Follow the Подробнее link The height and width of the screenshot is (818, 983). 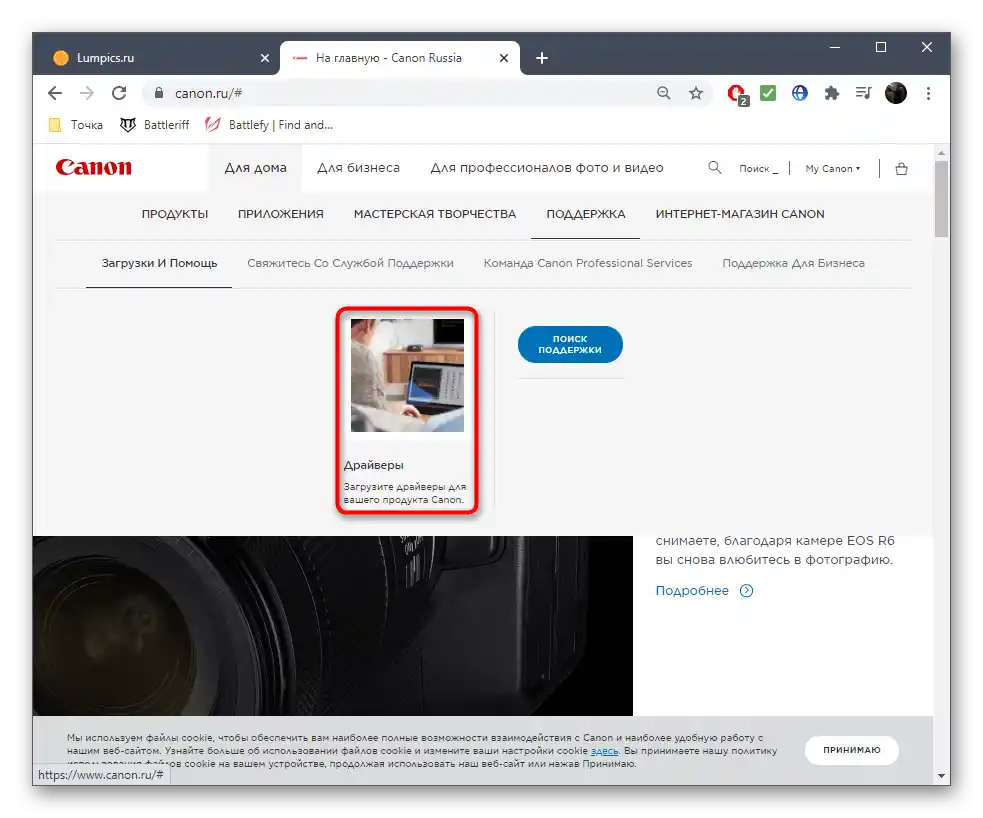(692, 590)
